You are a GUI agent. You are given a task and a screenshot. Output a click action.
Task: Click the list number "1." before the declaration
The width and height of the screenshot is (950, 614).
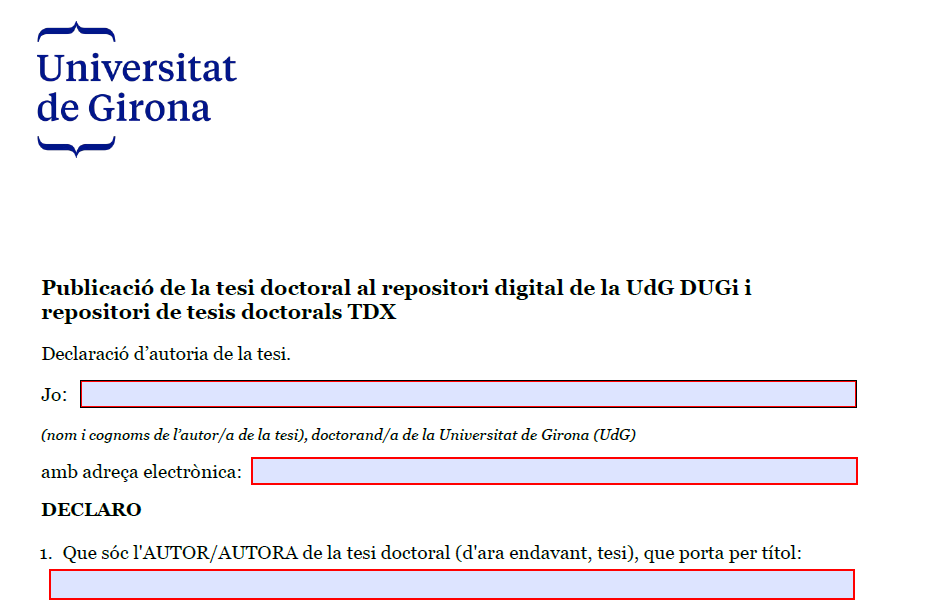(x=46, y=553)
